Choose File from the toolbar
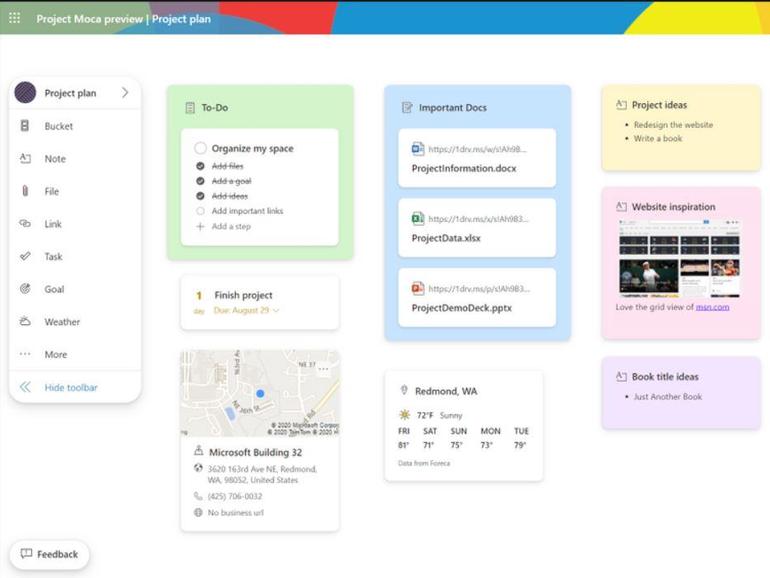The height and width of the screenshot is (578, 770). coord(52,192)
